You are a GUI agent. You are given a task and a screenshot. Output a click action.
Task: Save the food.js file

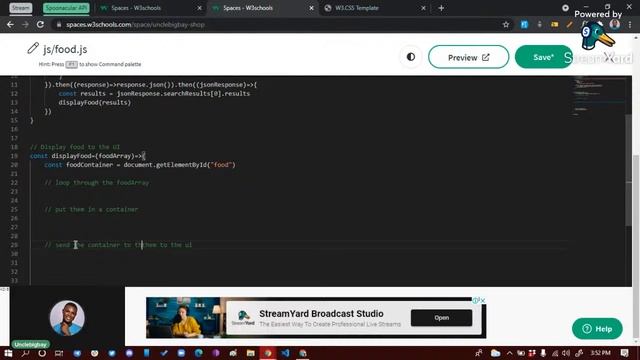click(x=543, y=57)
